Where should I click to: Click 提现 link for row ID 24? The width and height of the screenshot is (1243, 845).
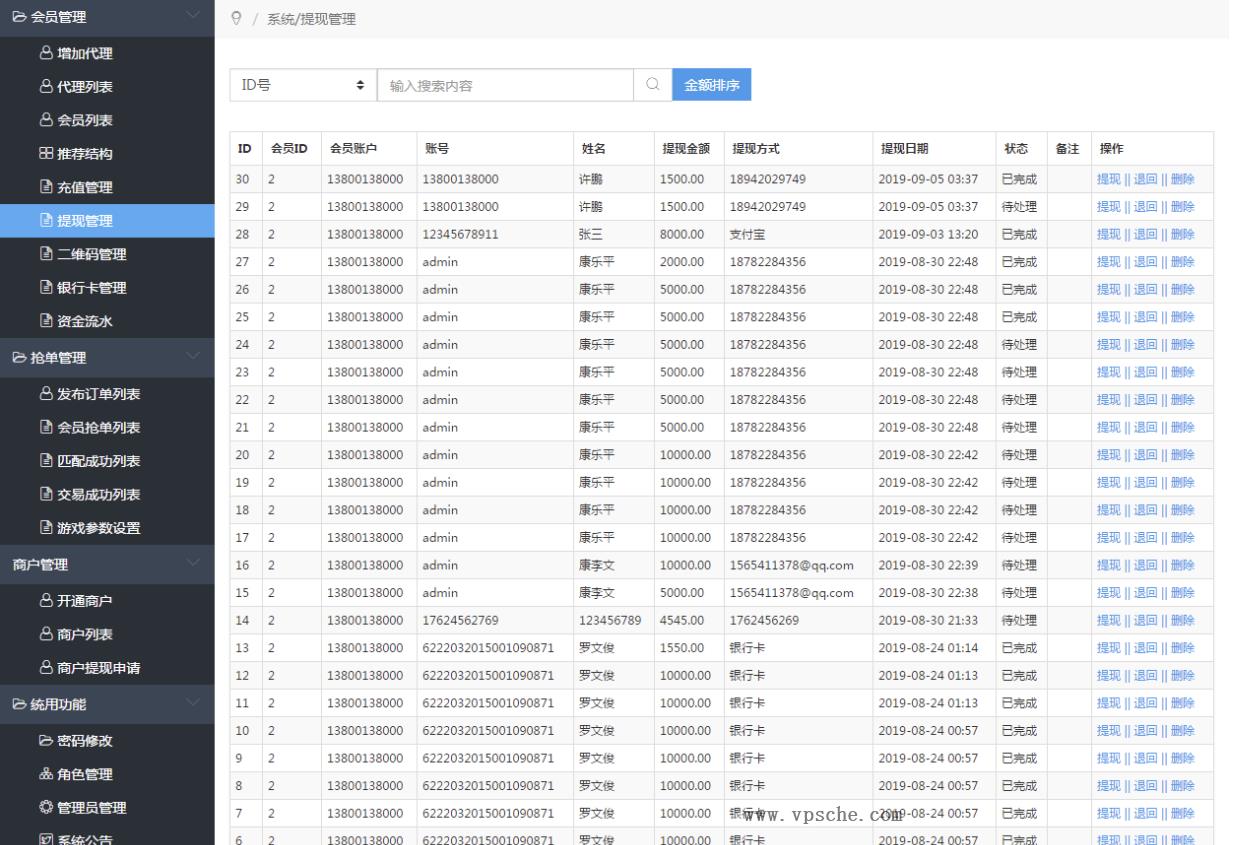(1108, 345)
